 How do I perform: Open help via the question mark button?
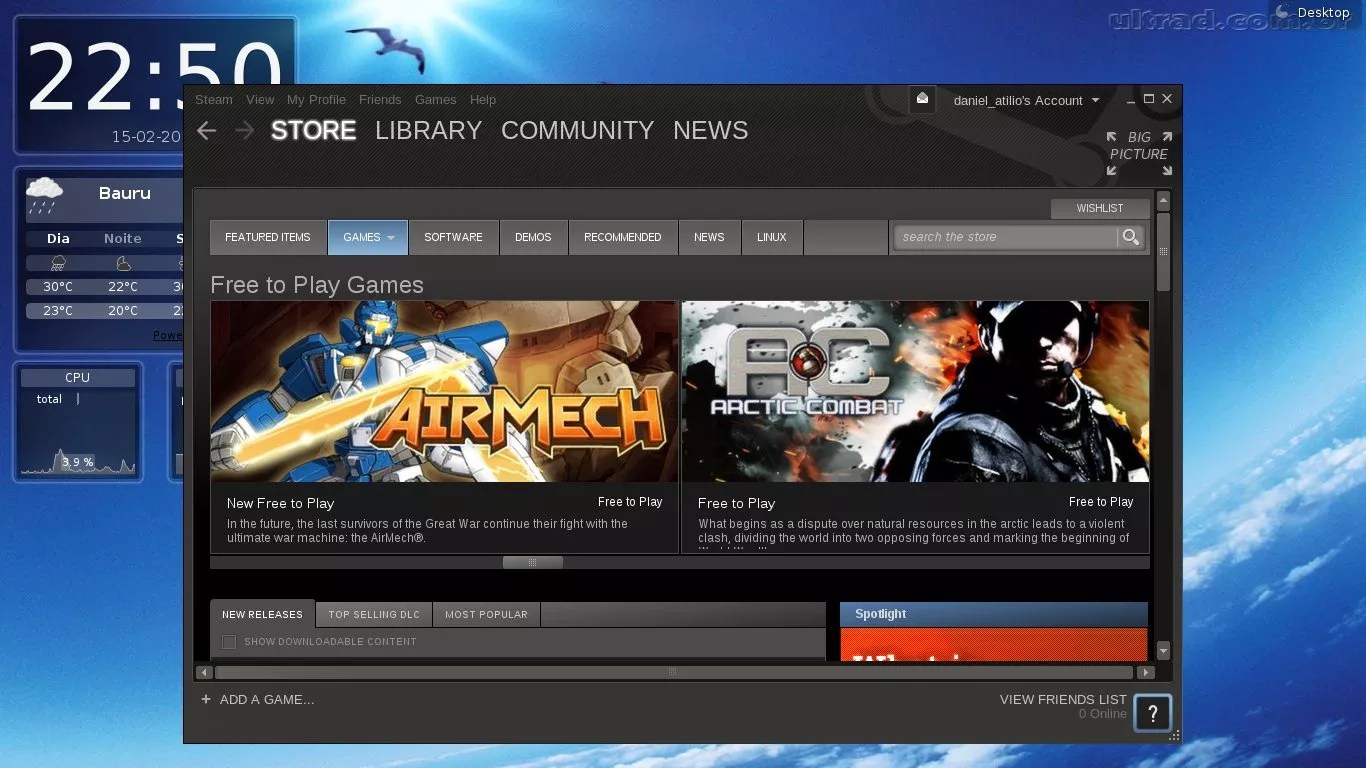pos(1152,713)
